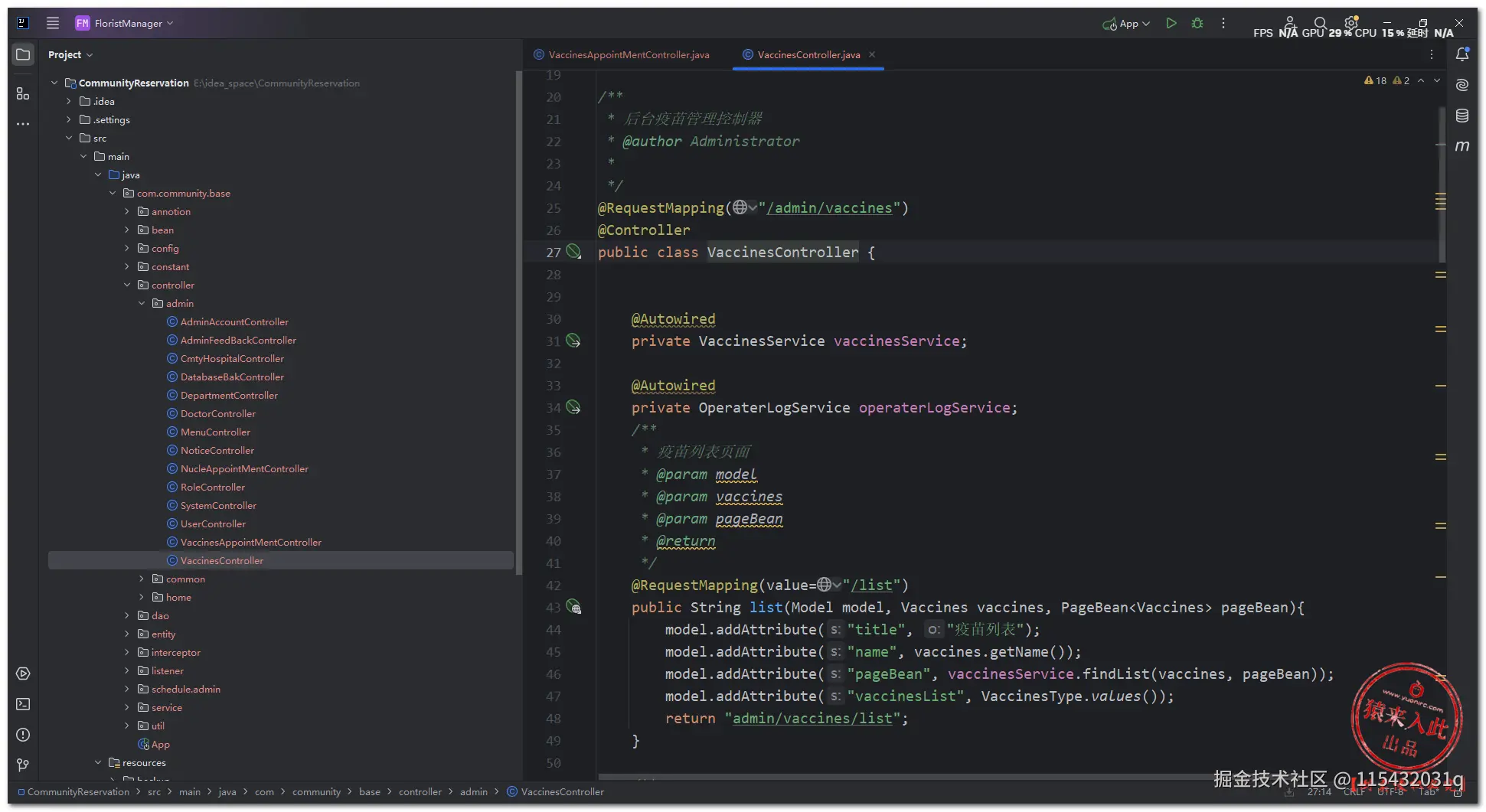This screenshot has height=812, width=1486.
Task: Open IDE settings gear
Action: click(x=1351, y=23)
